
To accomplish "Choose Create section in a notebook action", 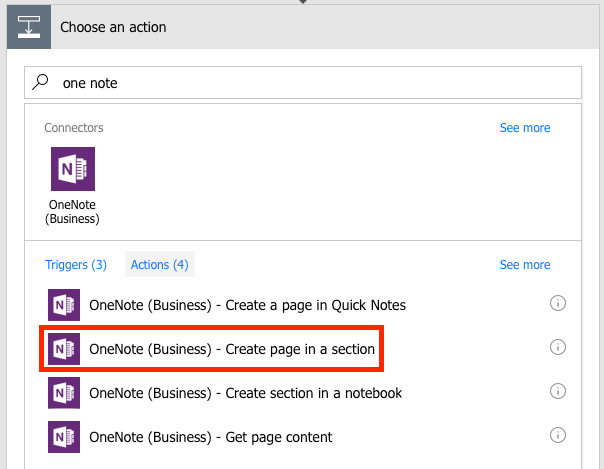I will (x=245, y=393).
